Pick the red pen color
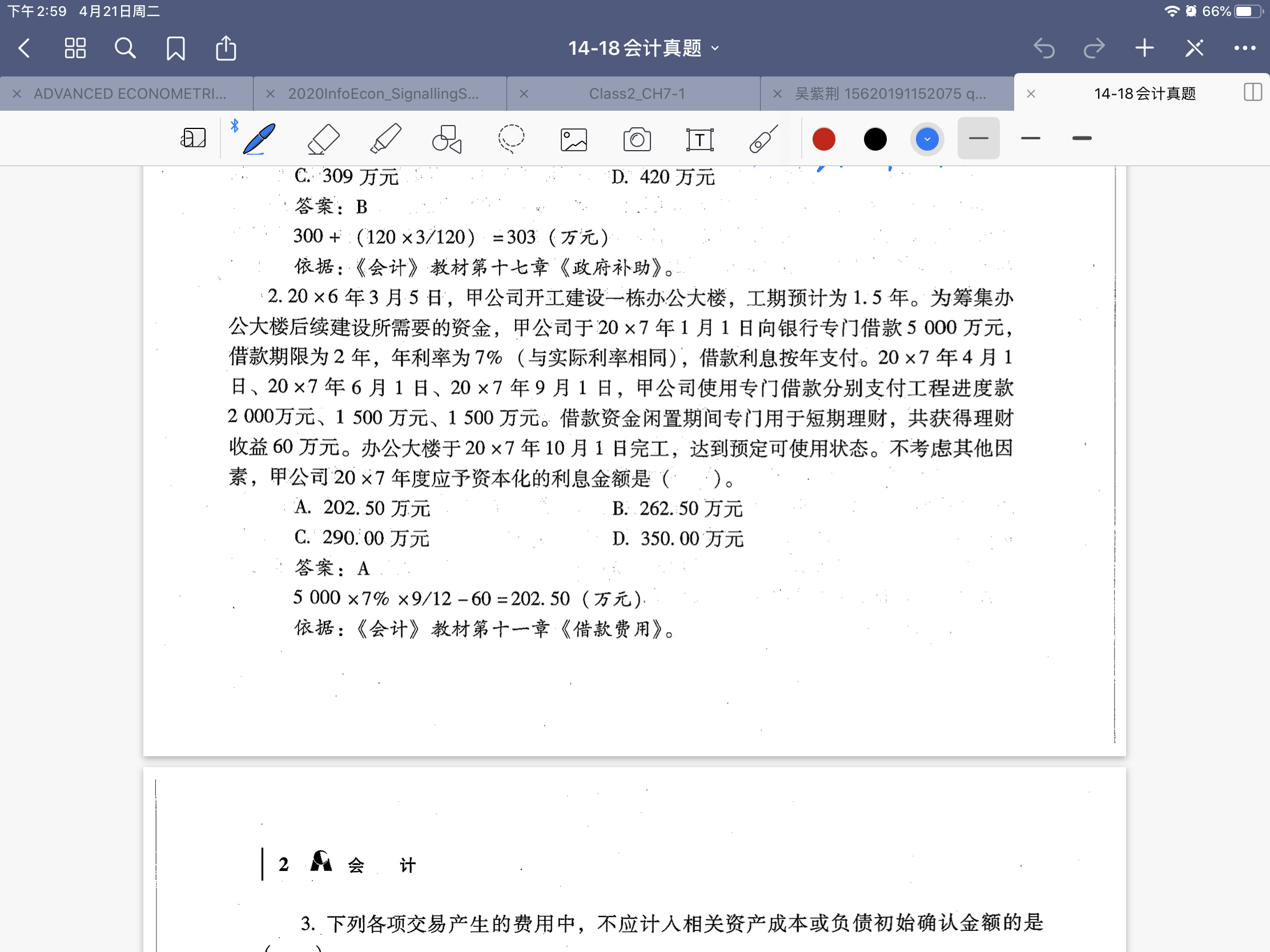Viewport: 1270px width, 952px height. [x=823, y=139]
